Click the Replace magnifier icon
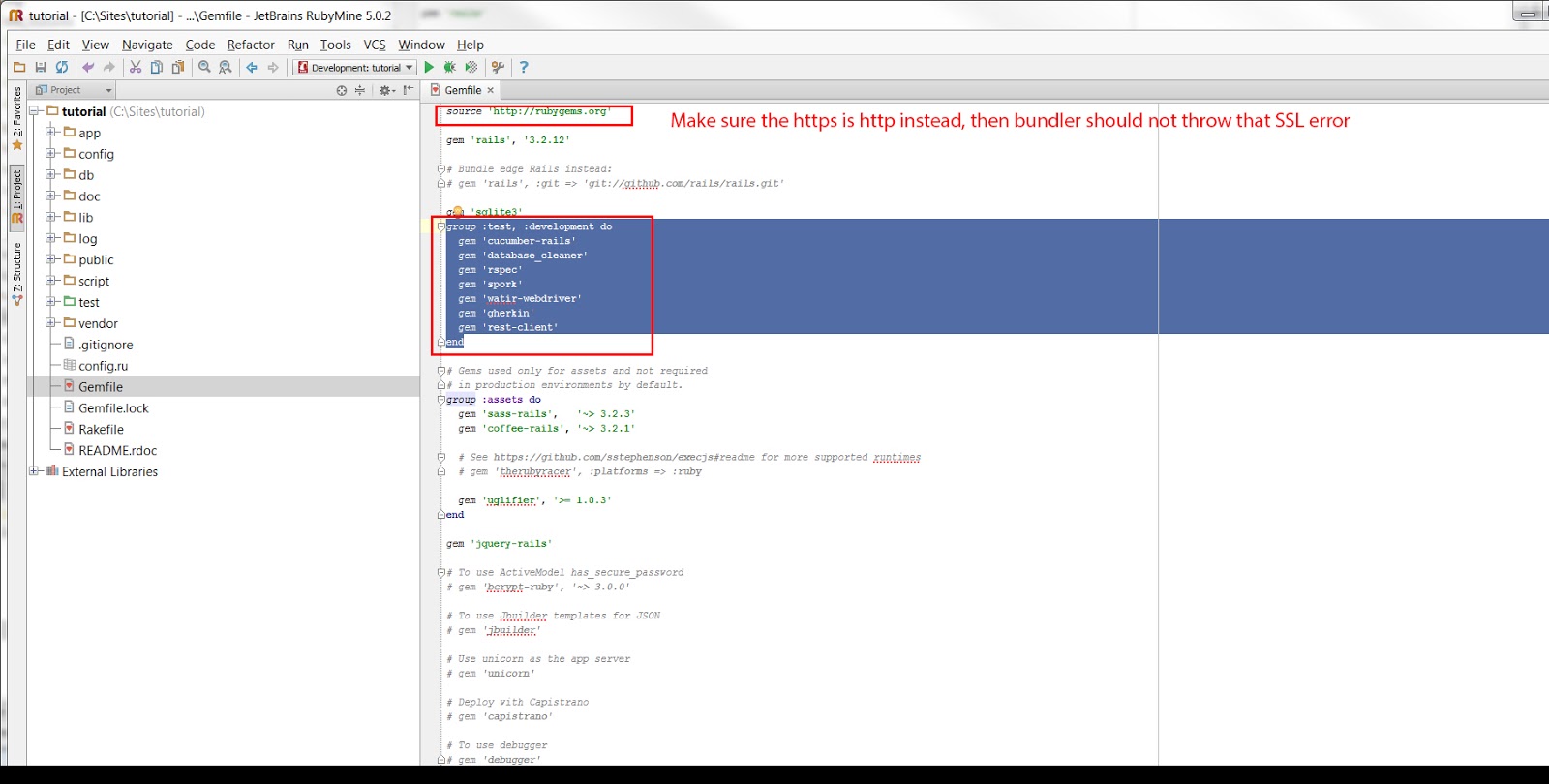Image resolution: width=1549 pixels, height=784 pixels. [x=226, y=67]
